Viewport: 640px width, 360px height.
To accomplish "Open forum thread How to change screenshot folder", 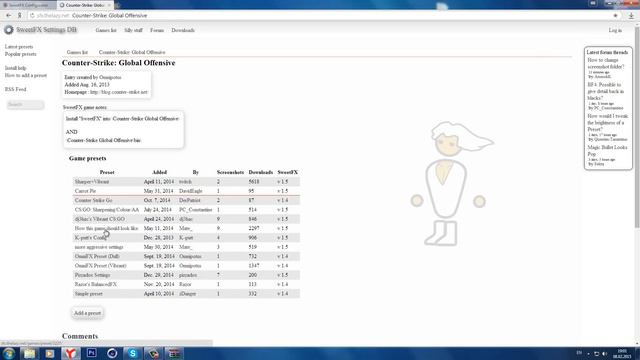I will pos(606,63).
